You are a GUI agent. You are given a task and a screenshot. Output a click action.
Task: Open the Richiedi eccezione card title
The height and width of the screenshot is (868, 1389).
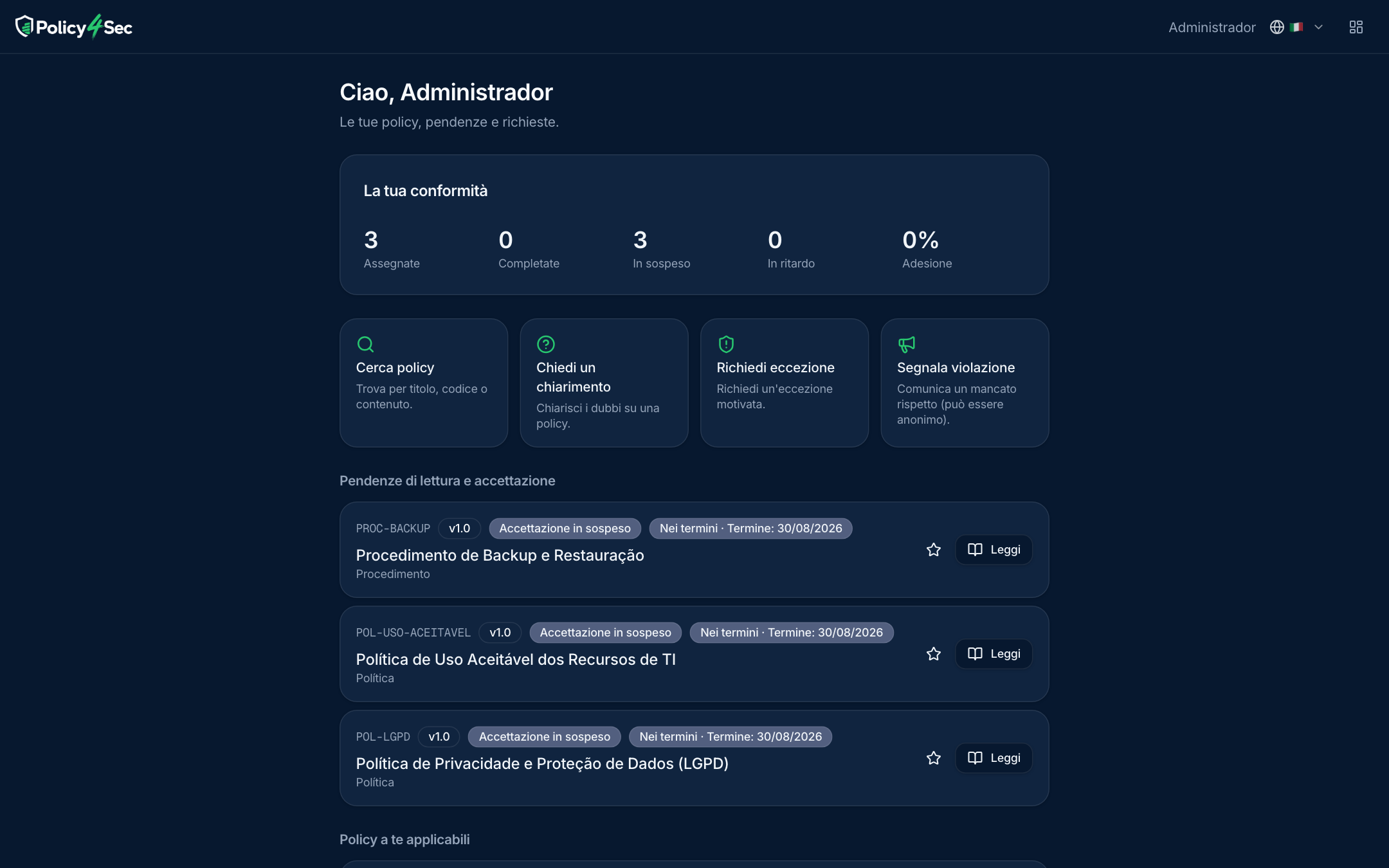[x=776, y=368]
